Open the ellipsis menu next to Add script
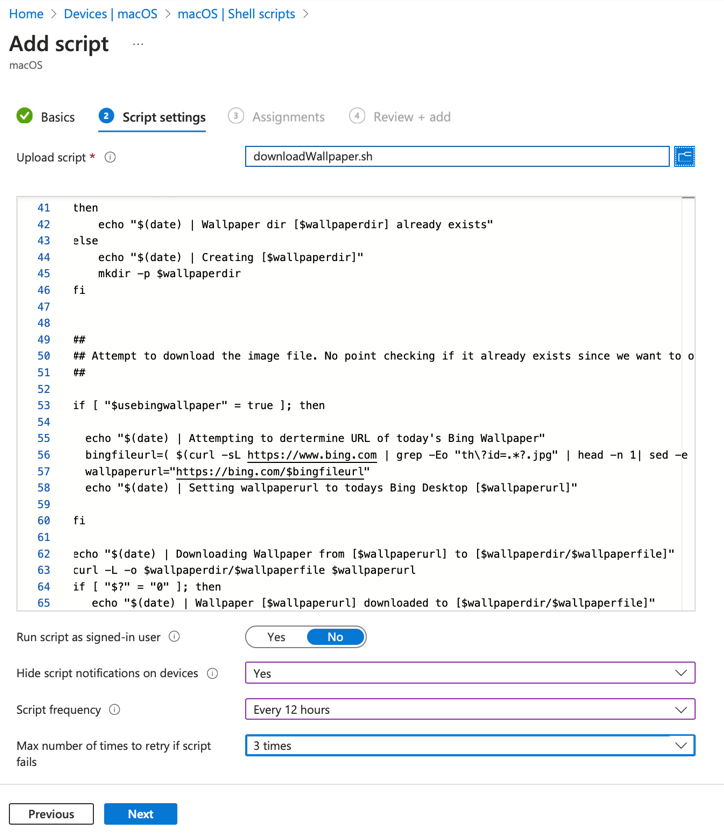The image size is (724, 837). pyautogui.click(x=138, y=44)
